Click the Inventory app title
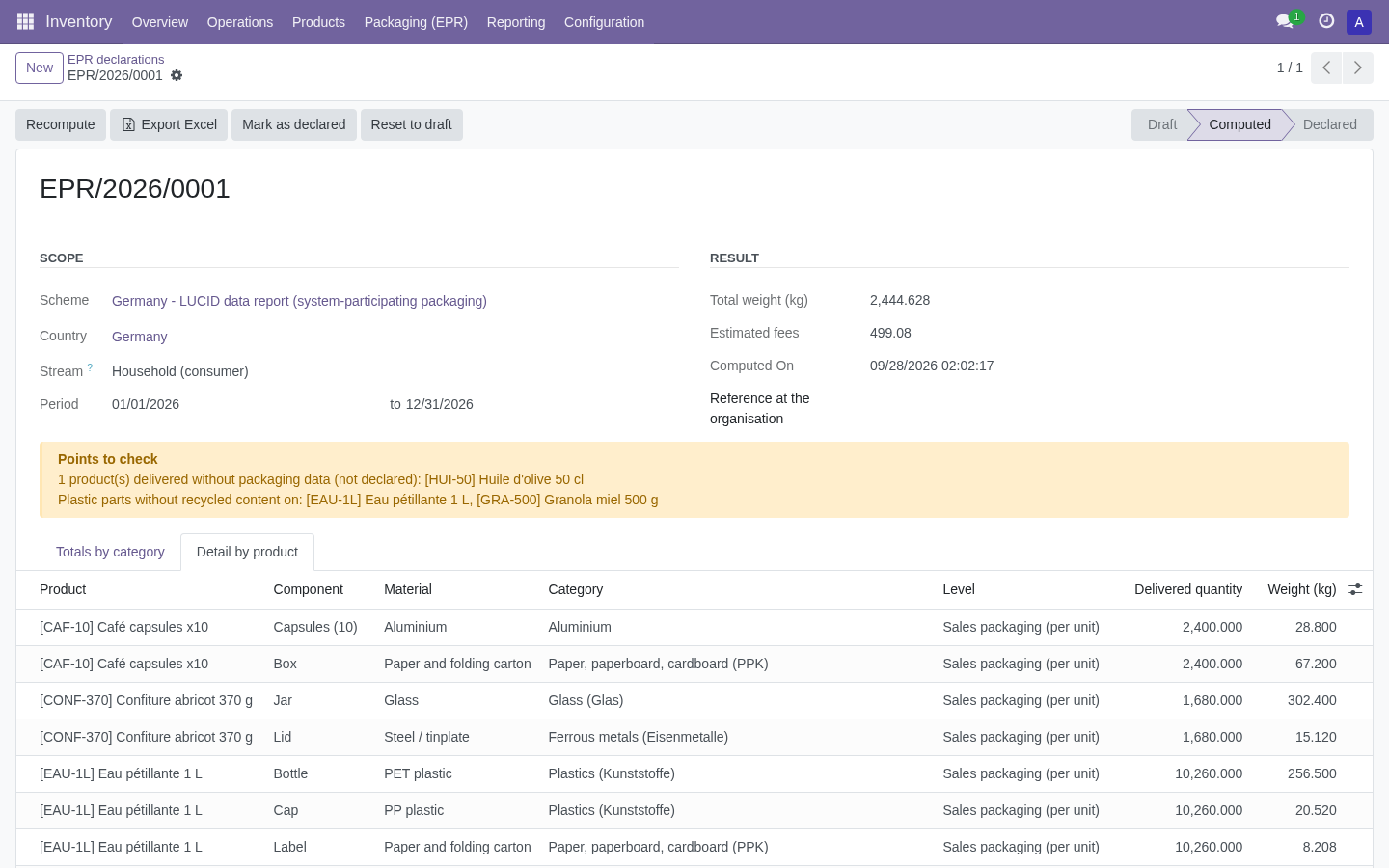The width and height of the screenshot is (1389, 868). click(x=78, y=21)
